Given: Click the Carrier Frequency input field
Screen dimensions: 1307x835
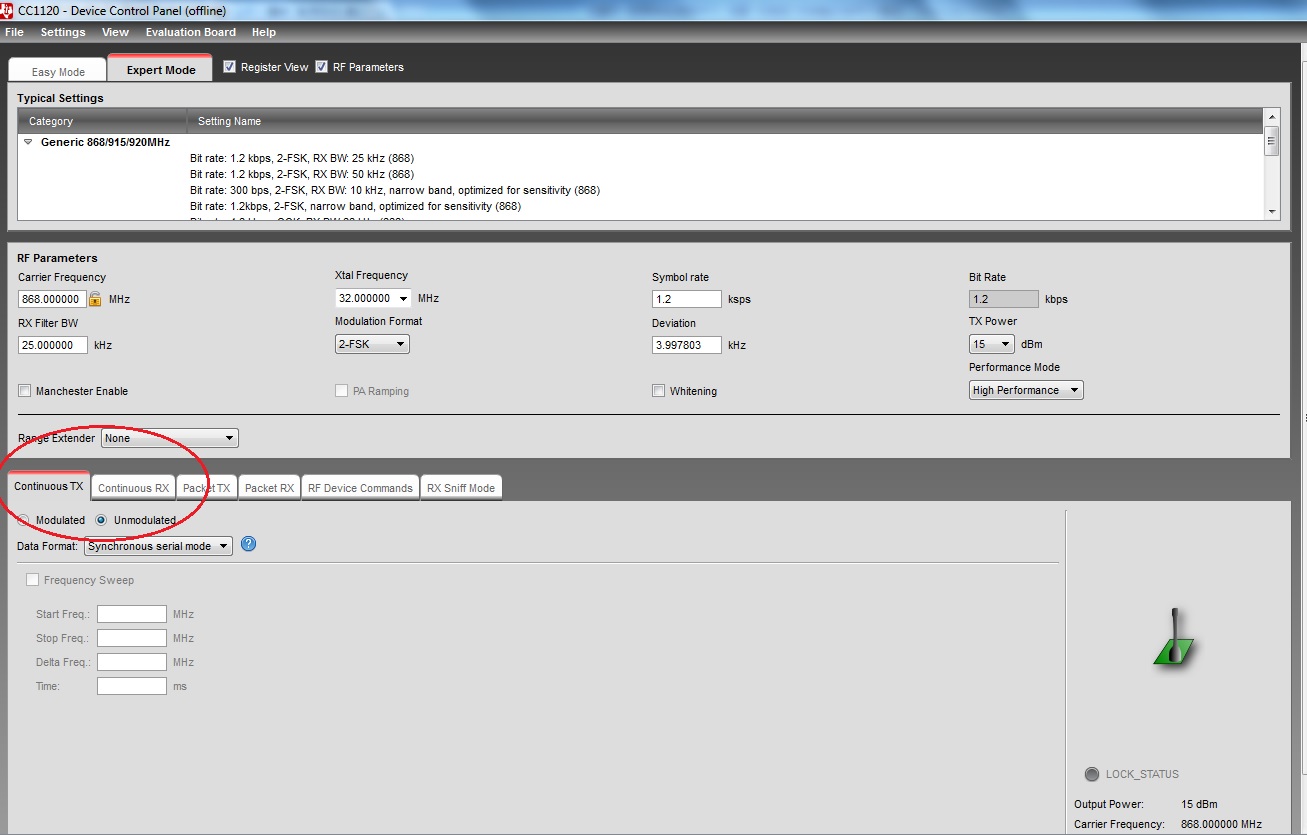Looking at the screenshot, I should pos(52,299).
